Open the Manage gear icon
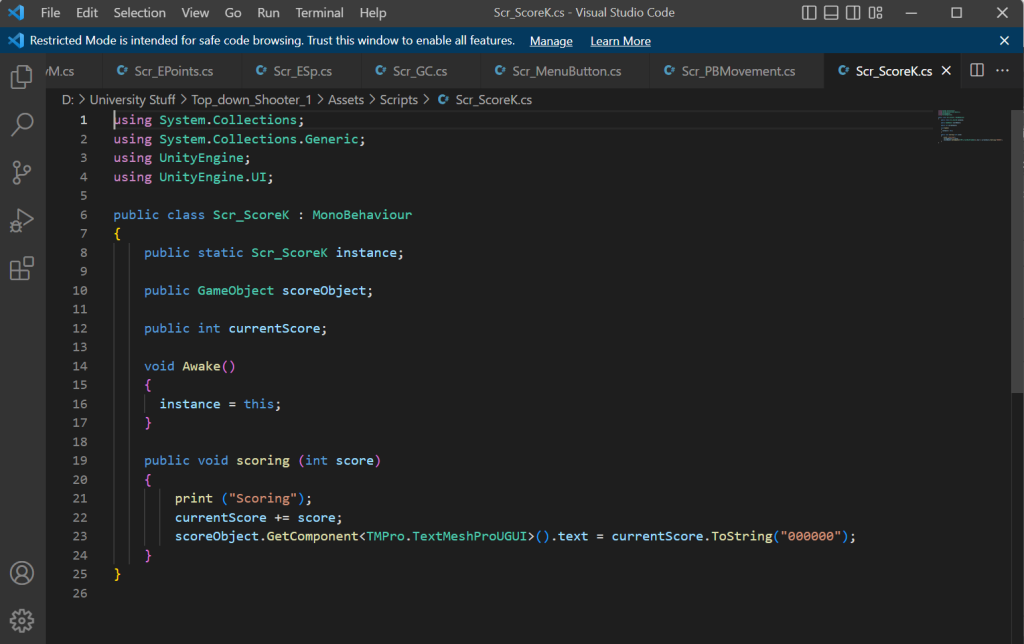Viewport: 1024px width, 644px height. [x=21, y=621]
